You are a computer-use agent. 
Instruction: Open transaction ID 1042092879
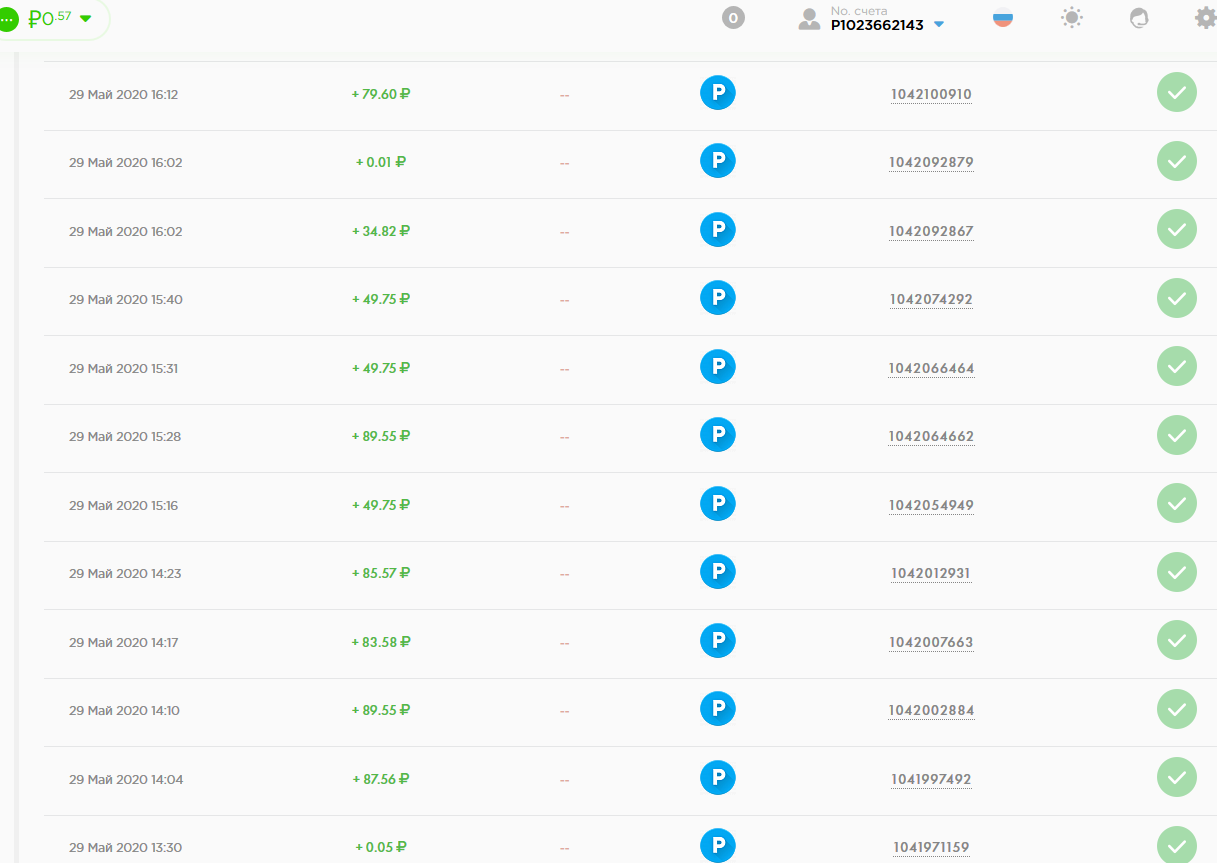click(x=931, y=163)
